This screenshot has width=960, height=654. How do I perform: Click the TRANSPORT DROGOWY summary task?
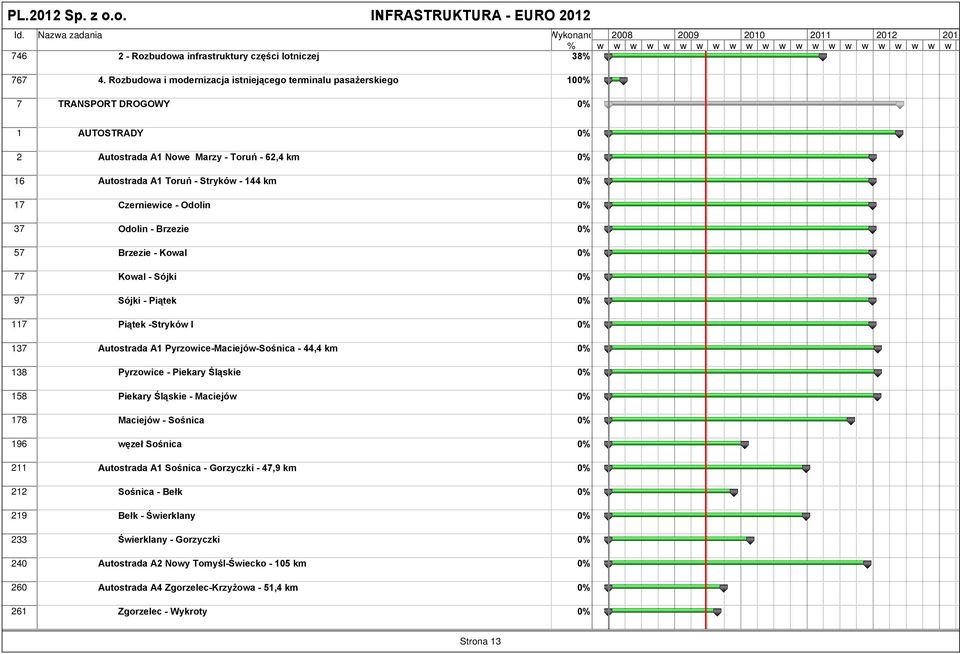point(114,104)
